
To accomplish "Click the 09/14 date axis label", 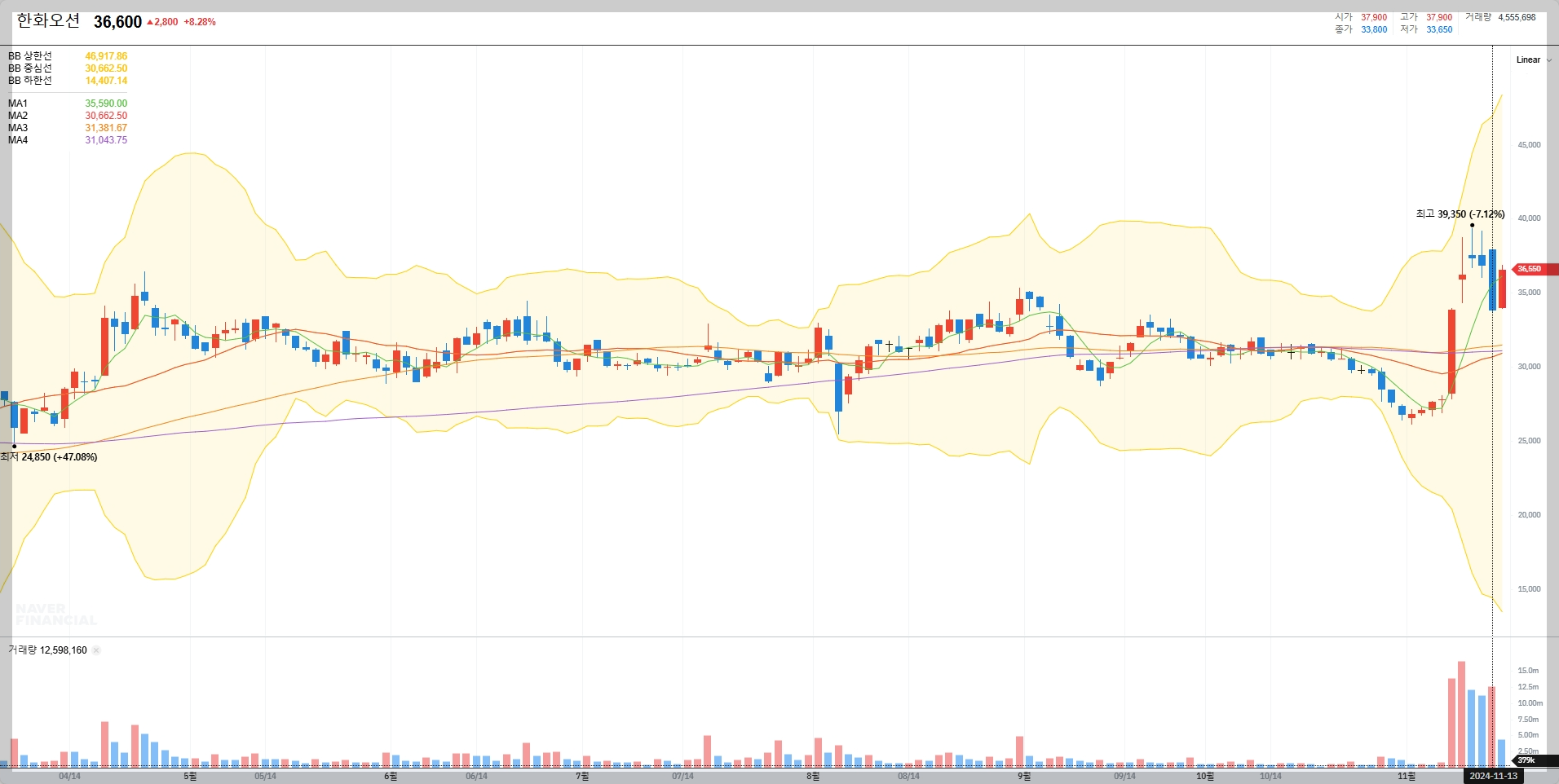I will pyautogui.click(x=1124, y=777).
